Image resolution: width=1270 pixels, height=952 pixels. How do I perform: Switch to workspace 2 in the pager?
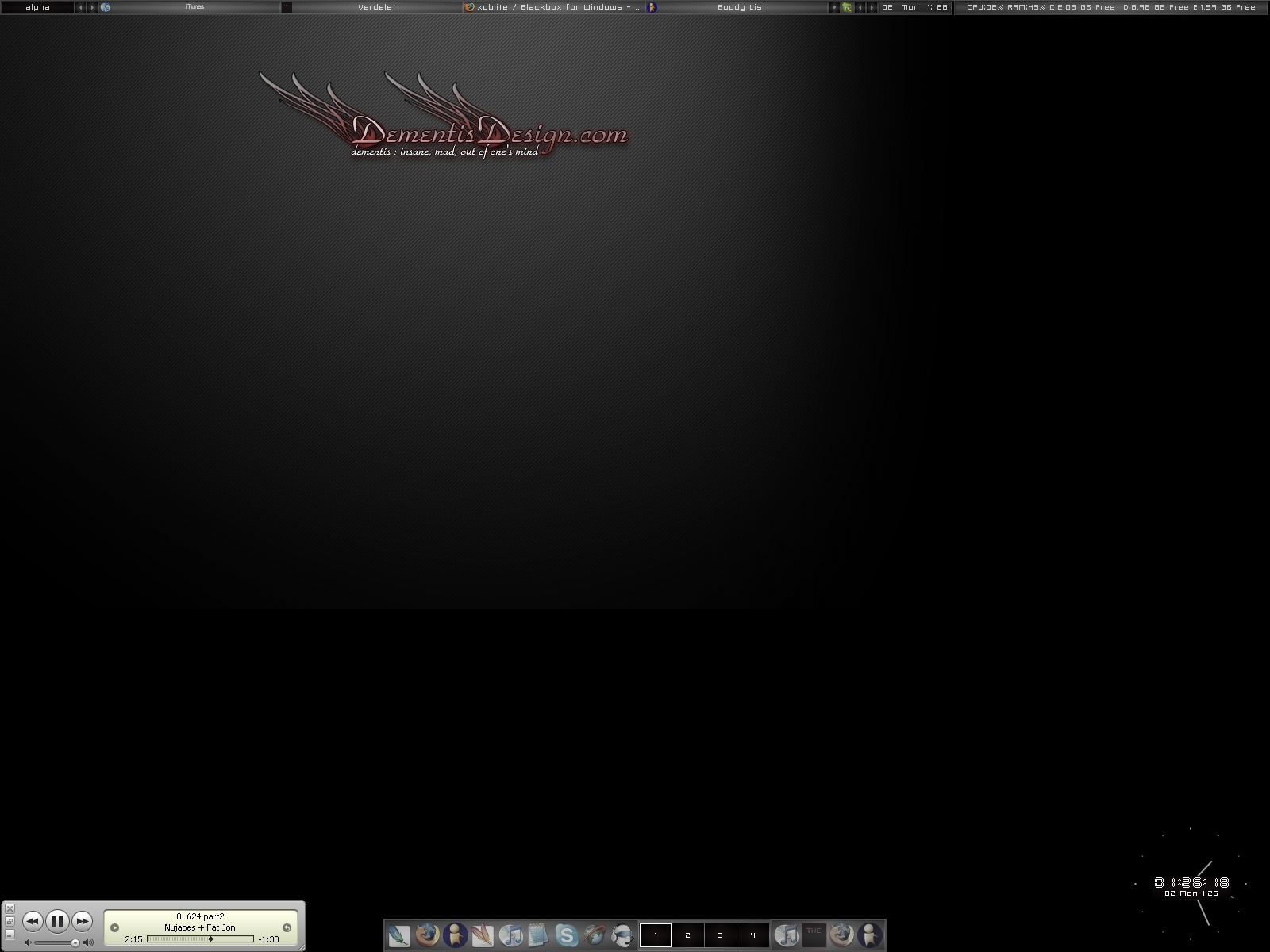pyautogui.click(x=688, y=935)
